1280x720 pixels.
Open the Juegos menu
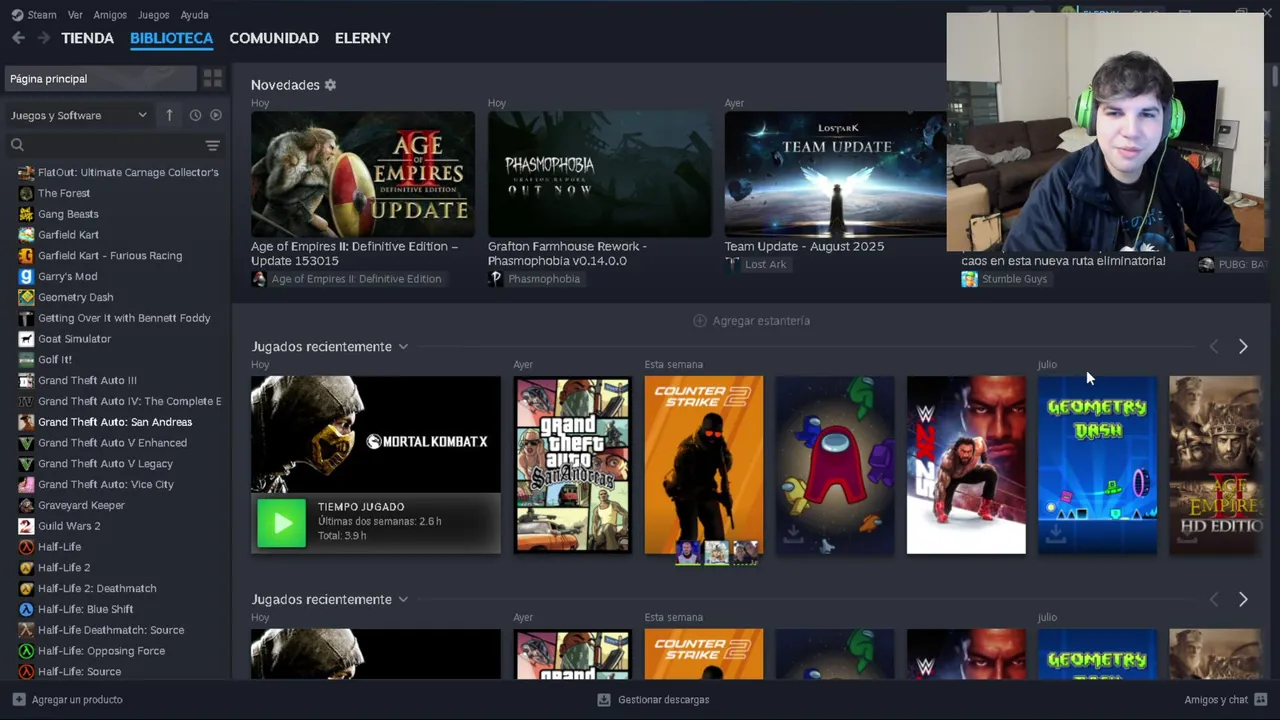click(x=154, y=15)
